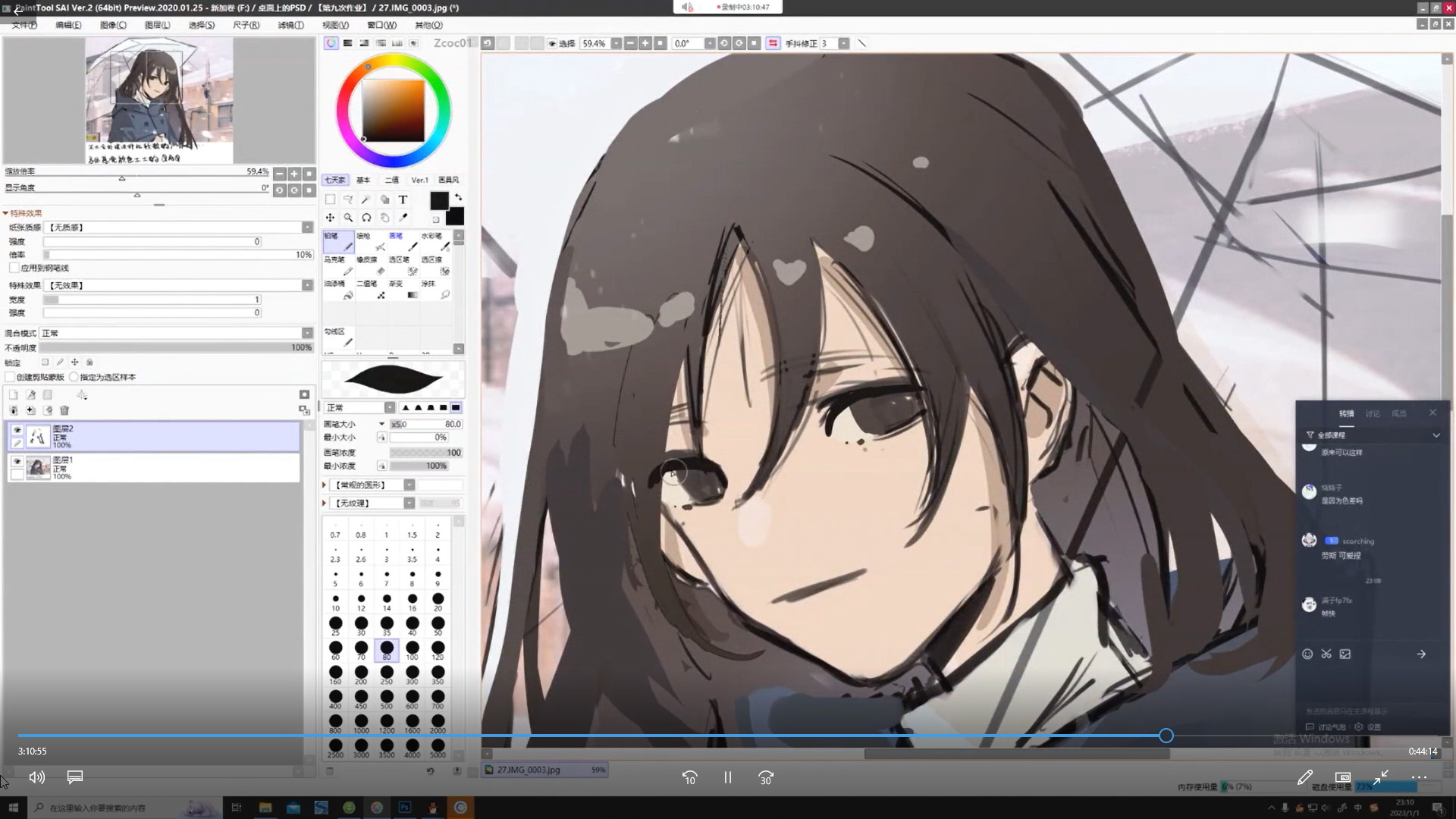Image resolution: width=1456 pixels, height=819 pixels.
Task: Open zoom percentage 59.4% dropdown
Action: click(x=617, y=44)
